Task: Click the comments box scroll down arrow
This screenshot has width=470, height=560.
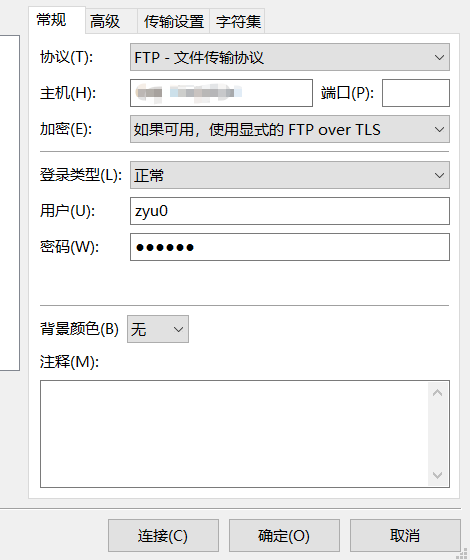Action: [x=438, y=475]
